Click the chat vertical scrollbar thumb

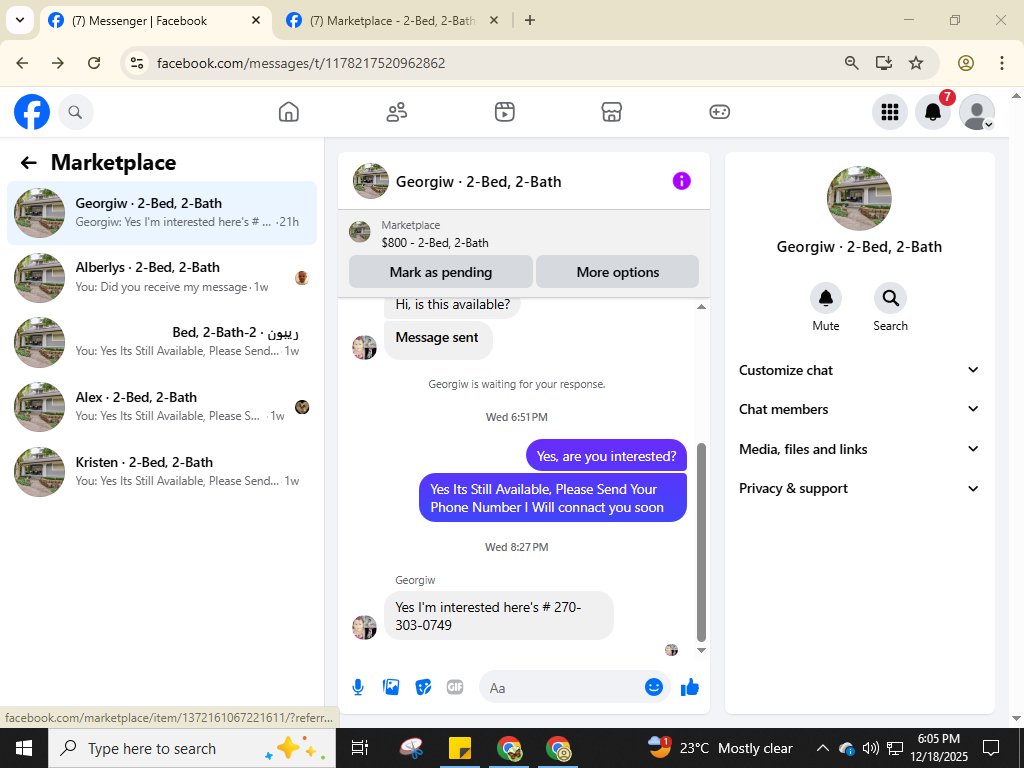[701, 542]
